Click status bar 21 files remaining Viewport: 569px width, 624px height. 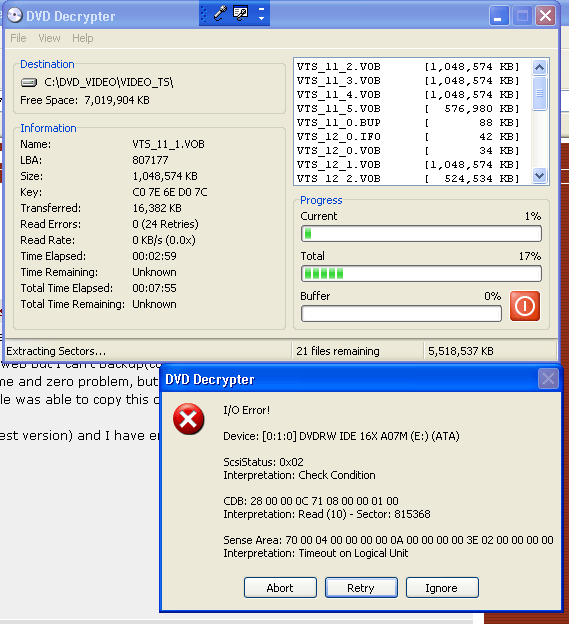[338, 351]
